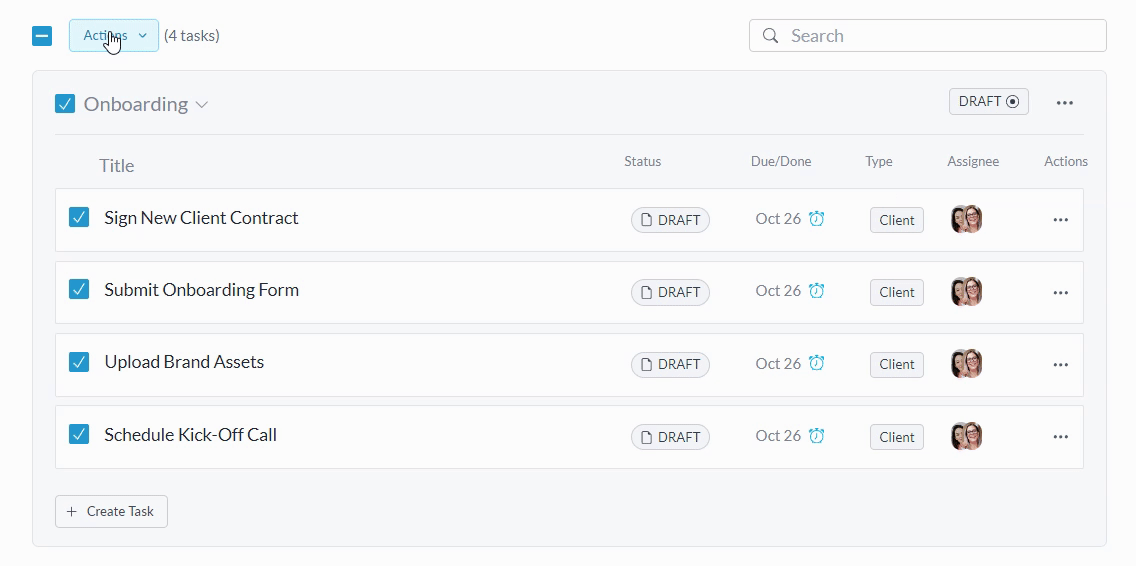This screenshot has height=566, width=1136.
Task: Click the search magnifier icon
Action: [770, 36]
